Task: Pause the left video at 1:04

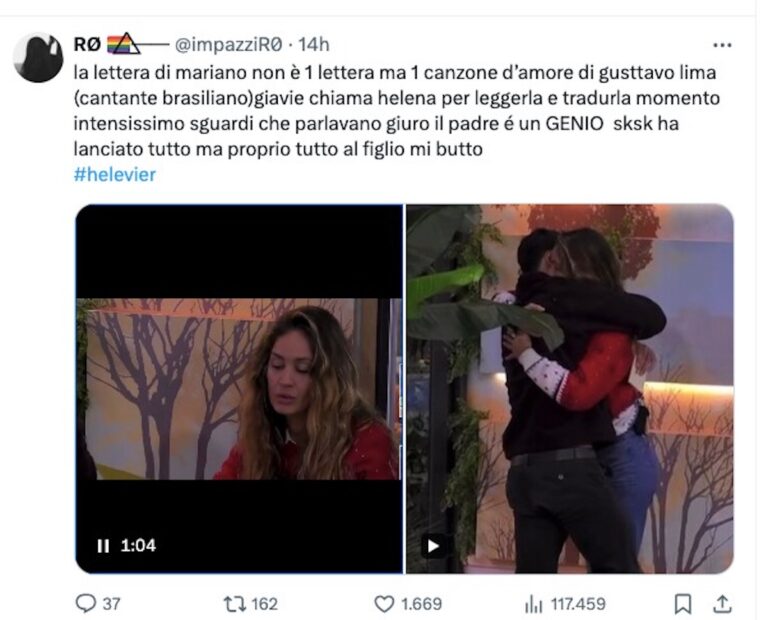Action: pos(103,546)
